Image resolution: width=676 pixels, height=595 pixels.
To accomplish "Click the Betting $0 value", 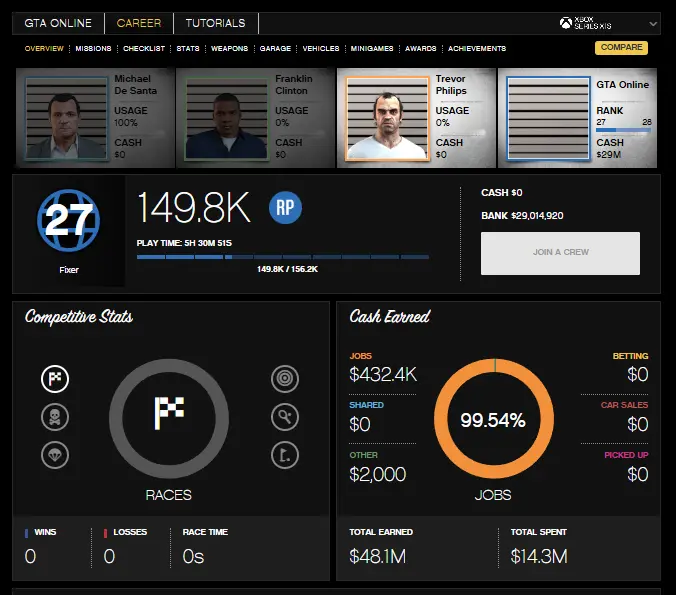I will [638, 374].
